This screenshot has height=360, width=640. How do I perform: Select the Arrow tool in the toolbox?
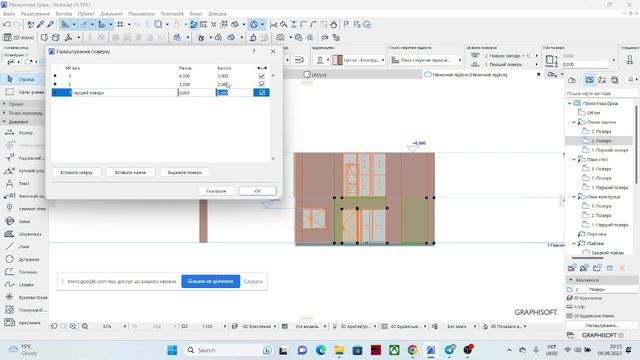tap(22, 79)
